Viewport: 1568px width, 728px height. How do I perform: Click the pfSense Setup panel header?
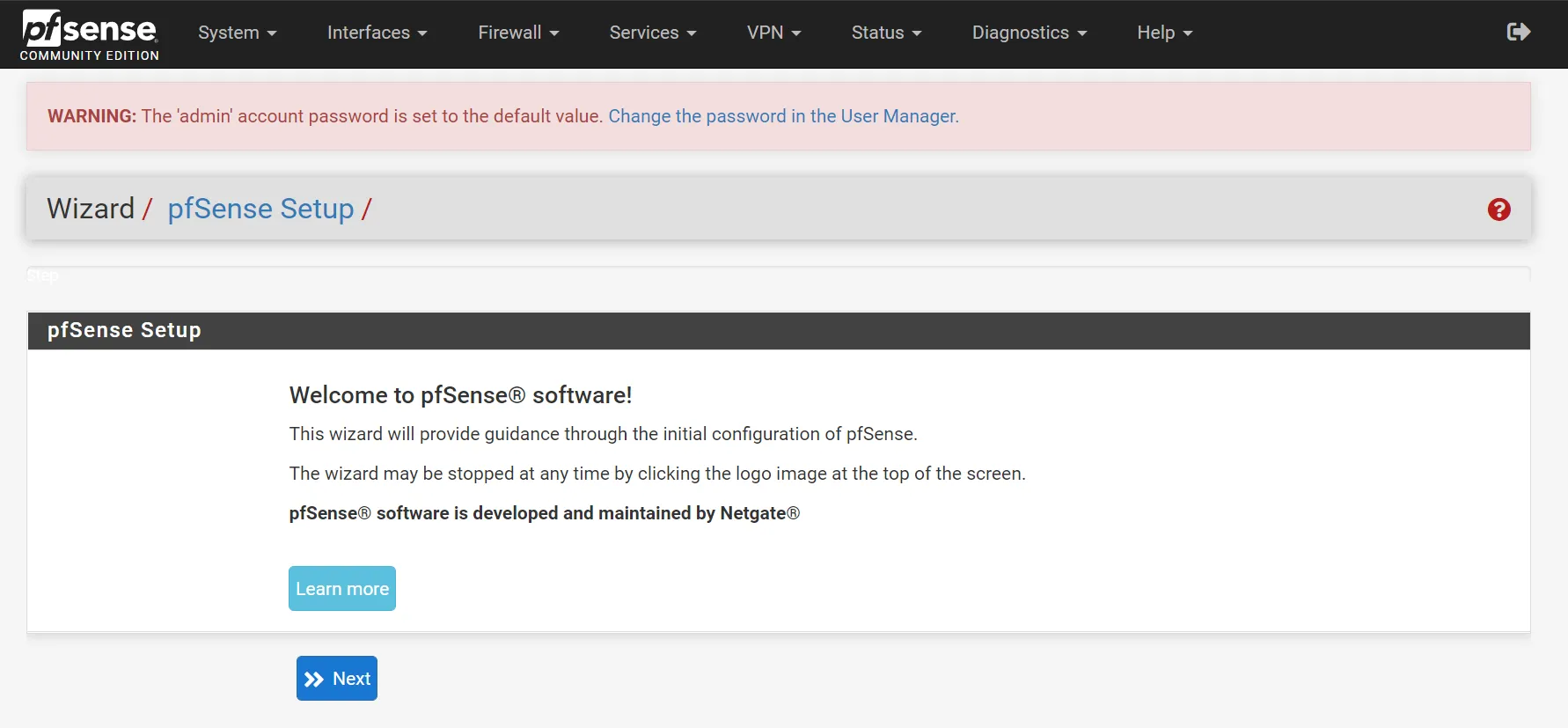(x=779, y=330)
